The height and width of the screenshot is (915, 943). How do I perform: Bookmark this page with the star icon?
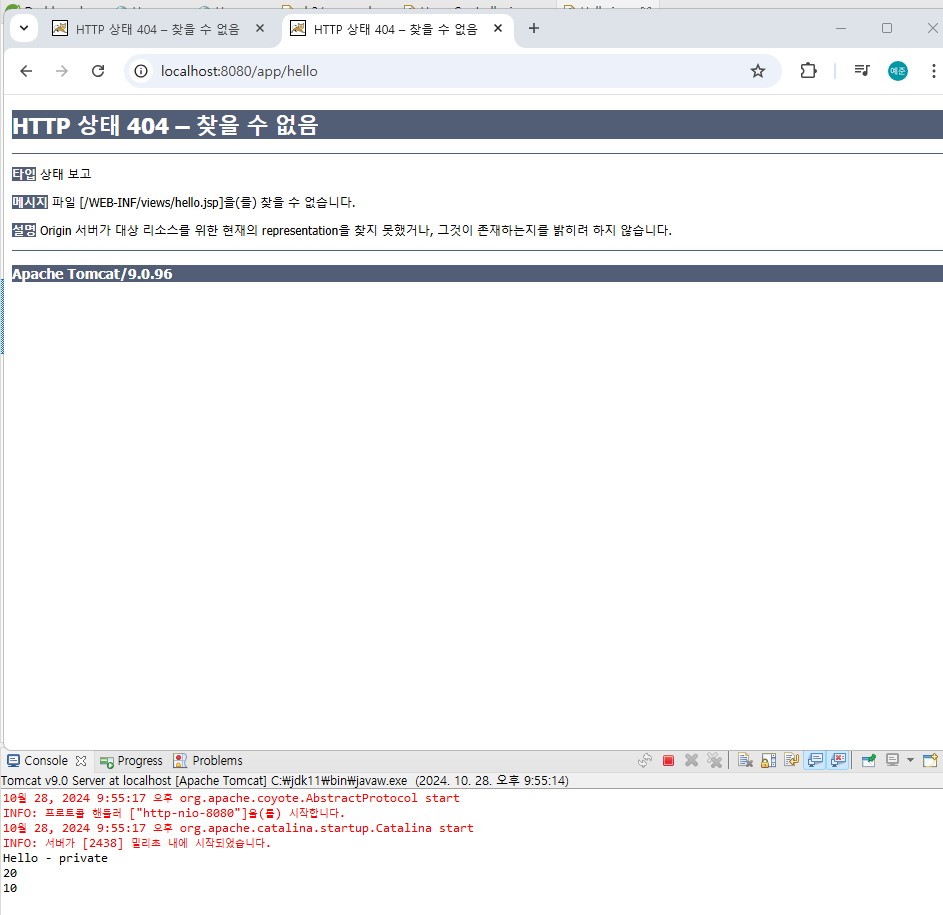pyautogui.click(x=758, y=71)
